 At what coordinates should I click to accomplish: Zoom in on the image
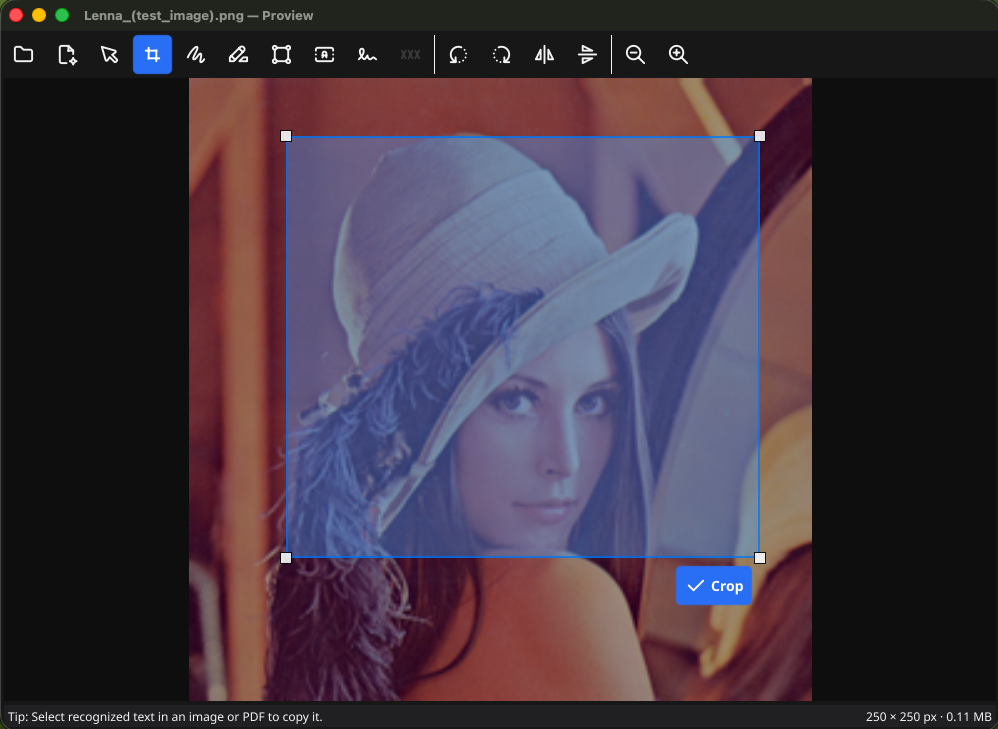pyautogui.click(x=678, y=55)
